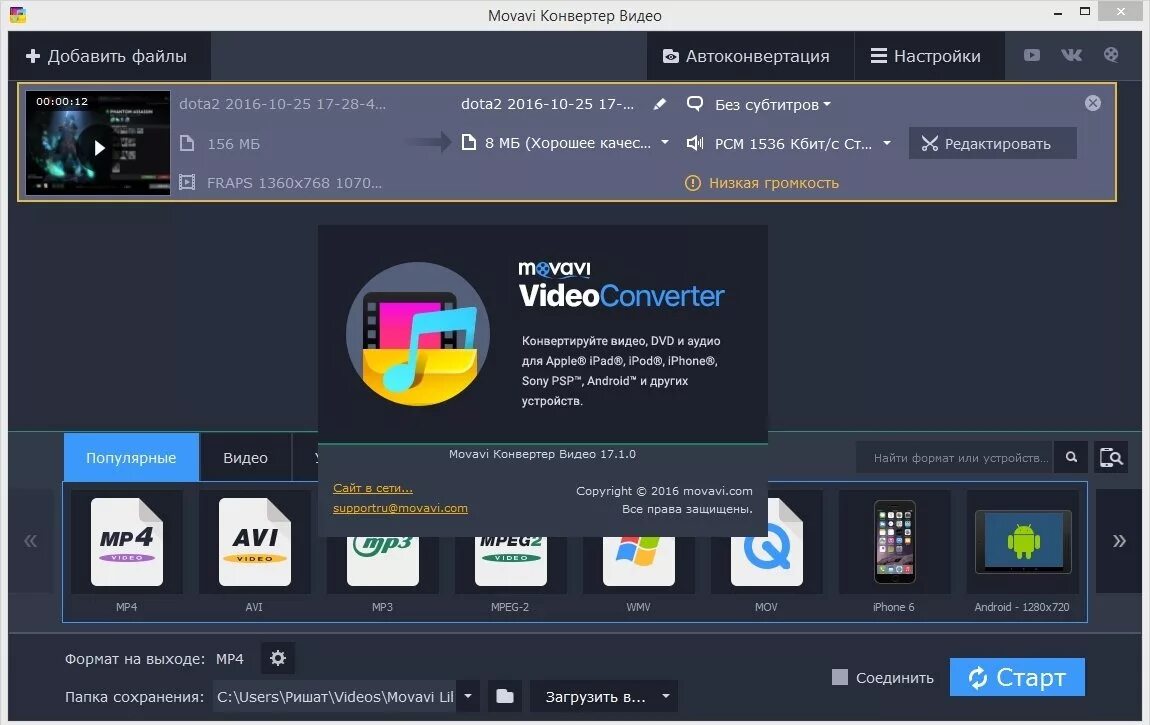The height and width of the screenshot is (725, 1150).
Task: Click the save folder path field
Action: pyautogui.click(x=334, y=696)
